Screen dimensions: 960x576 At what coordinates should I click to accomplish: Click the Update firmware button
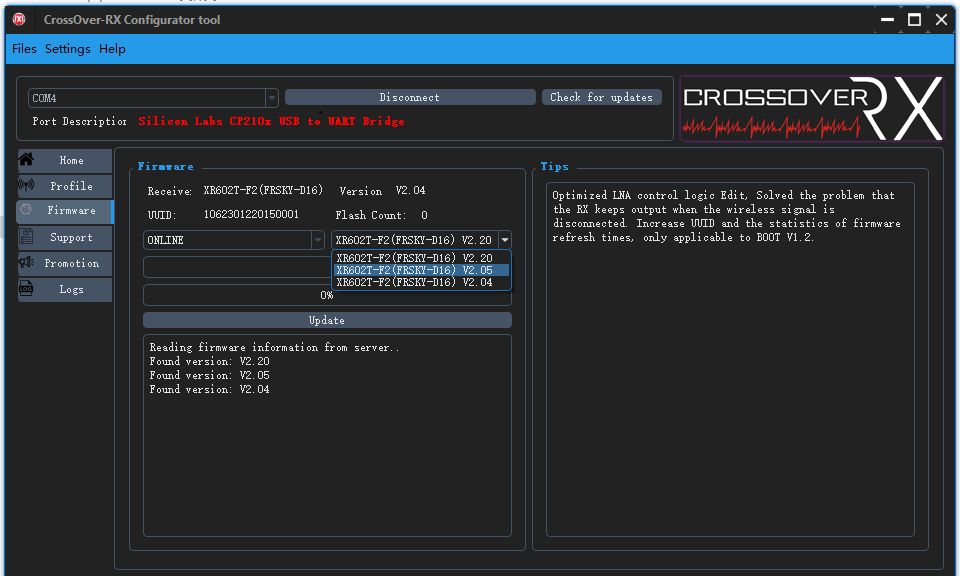(x=327, y=320)
